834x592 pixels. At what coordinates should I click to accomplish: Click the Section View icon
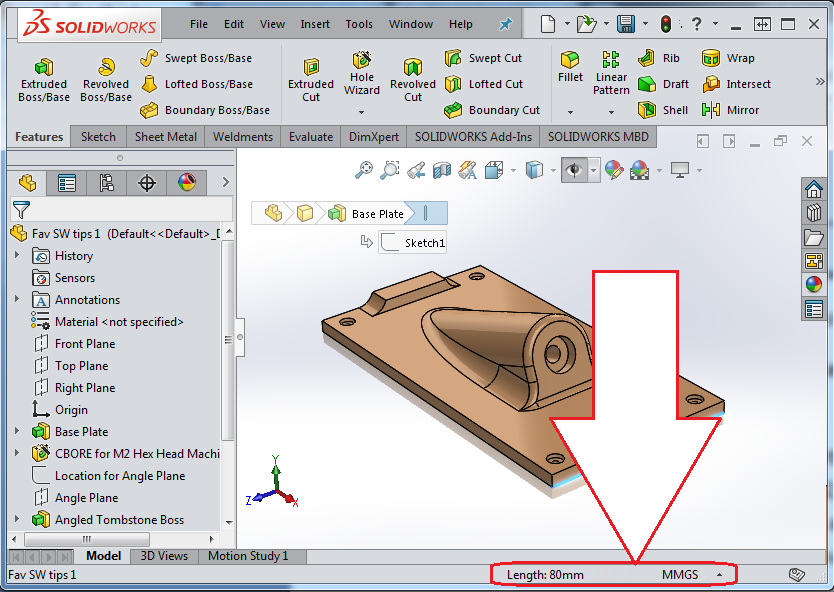coord(441,170)
